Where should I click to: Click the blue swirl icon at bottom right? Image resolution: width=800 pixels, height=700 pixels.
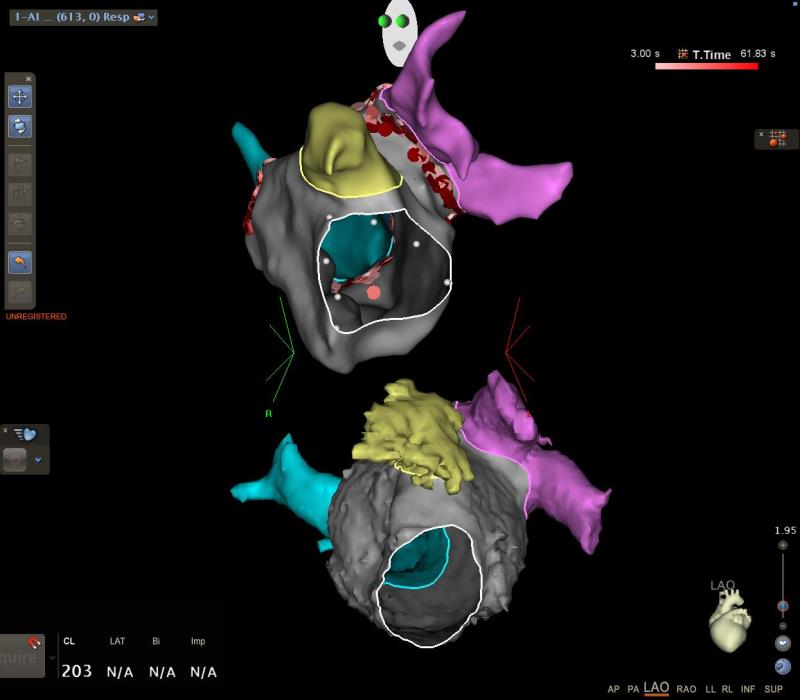tap(782, 666)
